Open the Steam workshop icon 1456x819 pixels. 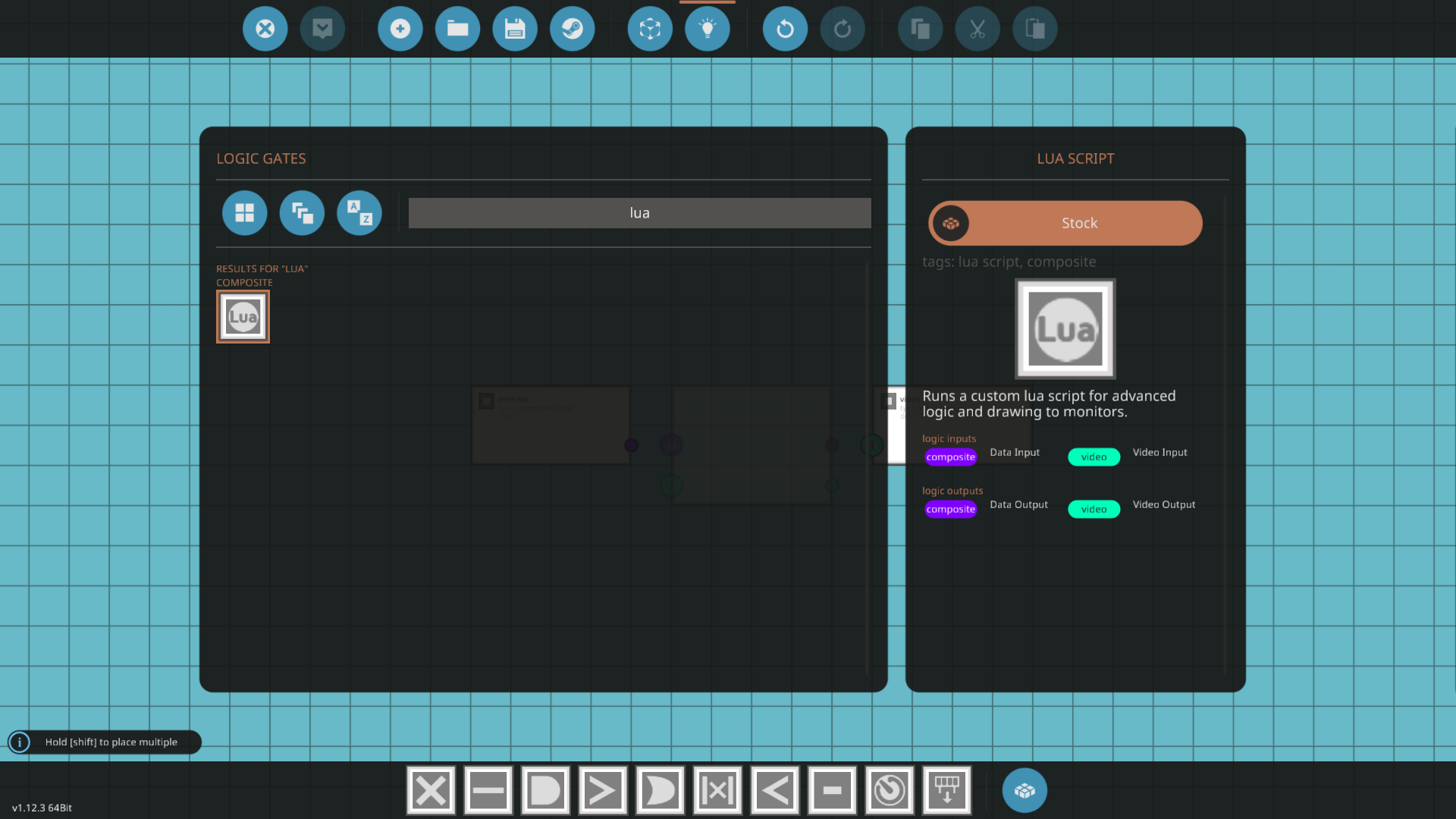click(x=572, y=29)
